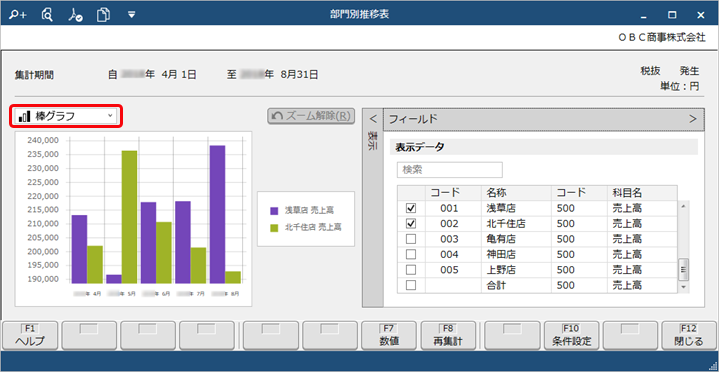Uncheck the 001 浅草店 checkbox
This screenshot has height=372, width=719.
pos(411,209)
